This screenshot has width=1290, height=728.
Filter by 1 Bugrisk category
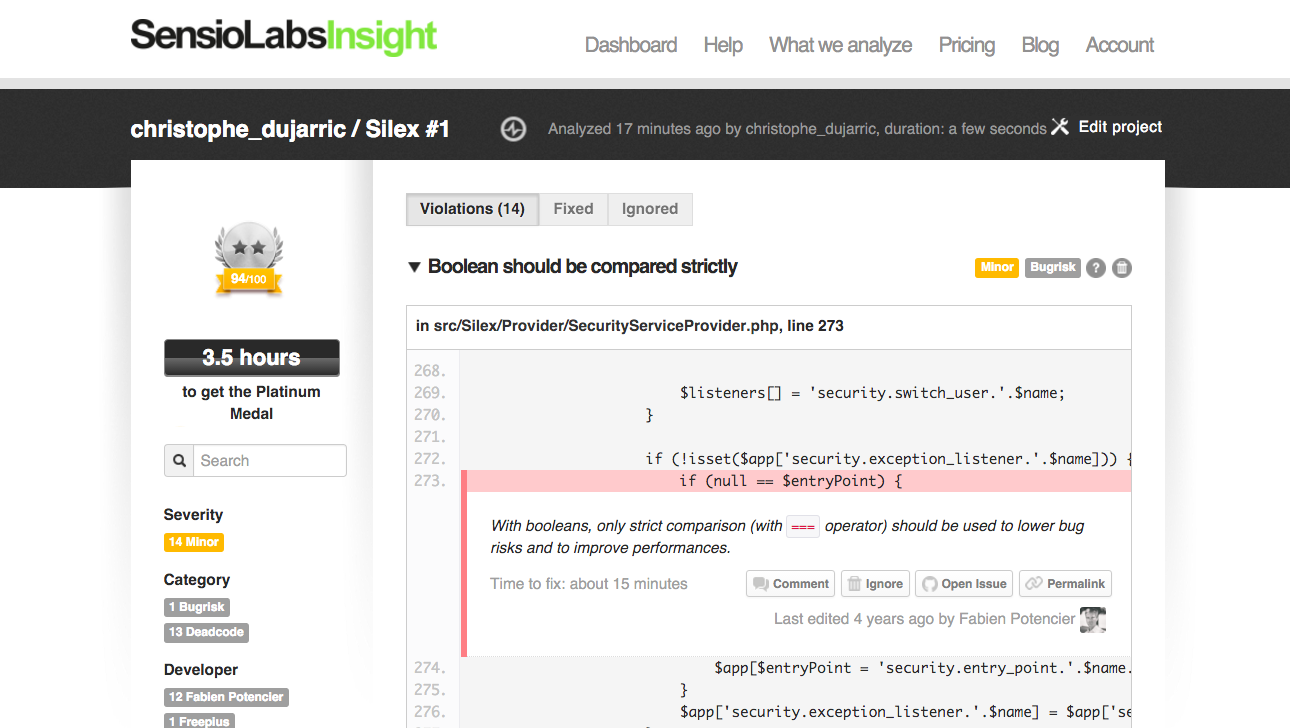point(197,607)
